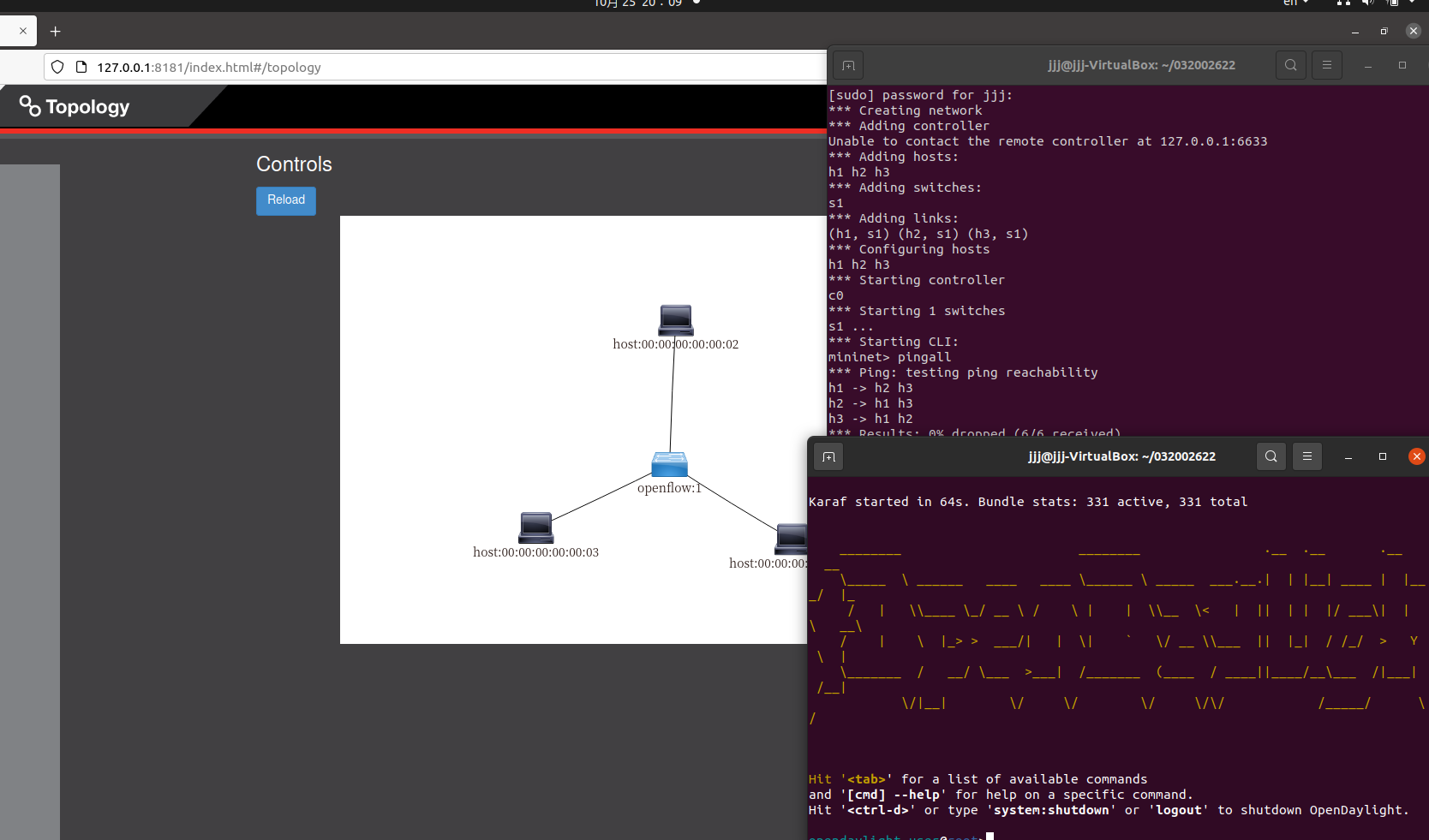Minimize the browser window
This screenshot has width=1429, height=840.
pyautogui.click(x=1355, y=31)
